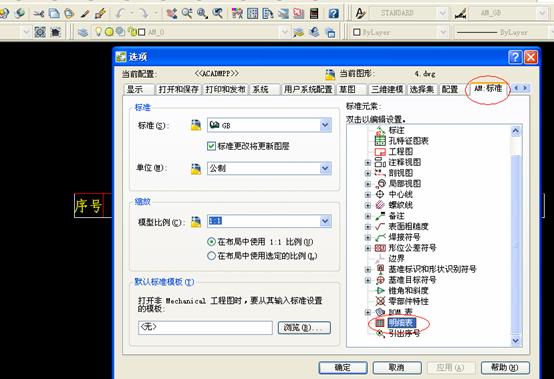Open the ByLayer color dropdown
Viewport: 554px width, 379px height.
443,32
